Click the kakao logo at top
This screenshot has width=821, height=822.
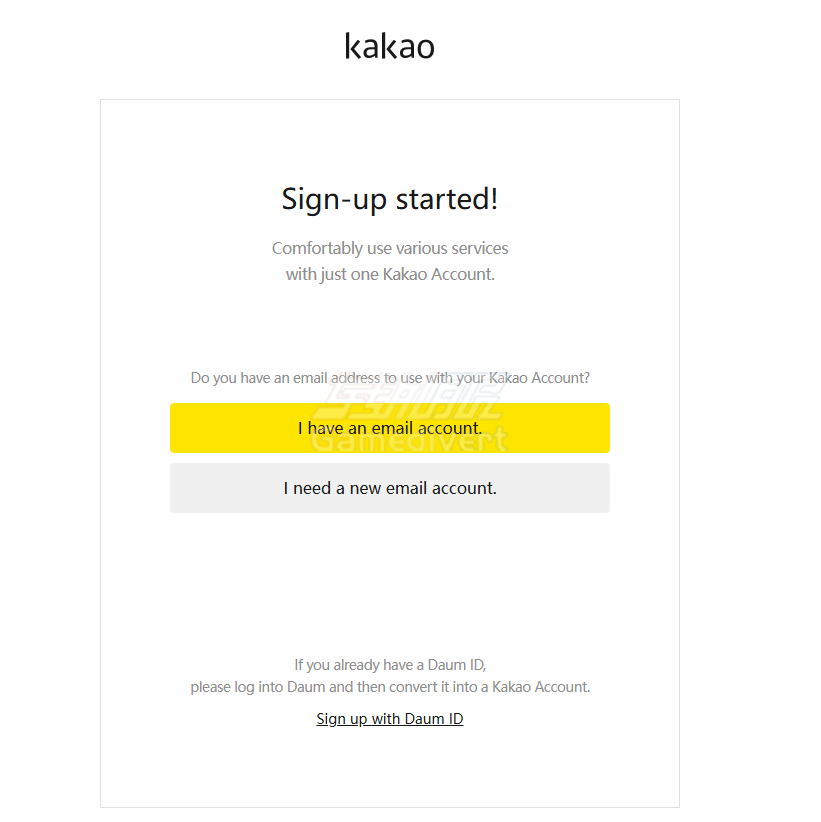(x=389, y=46)
